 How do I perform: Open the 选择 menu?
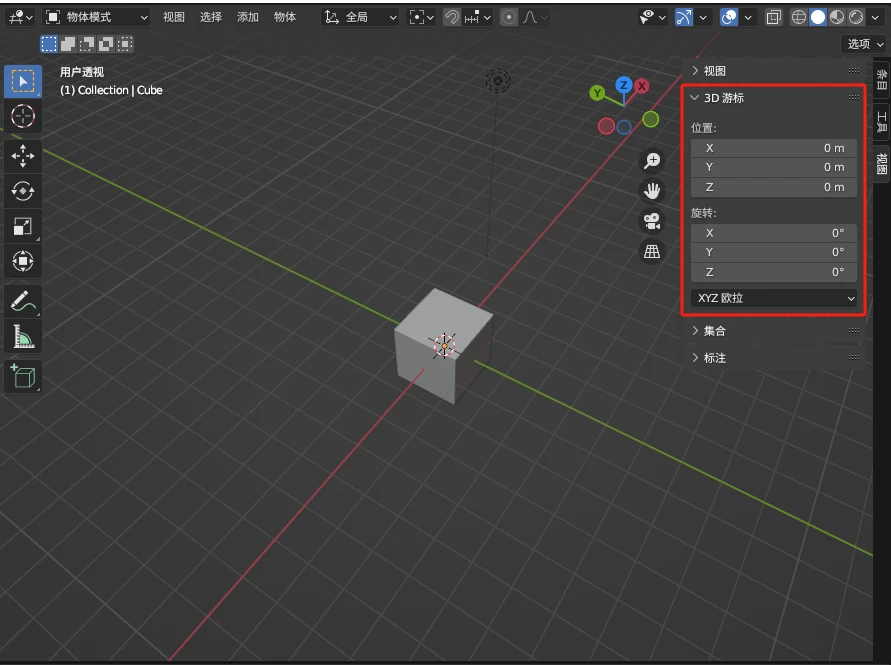(211, 17)
